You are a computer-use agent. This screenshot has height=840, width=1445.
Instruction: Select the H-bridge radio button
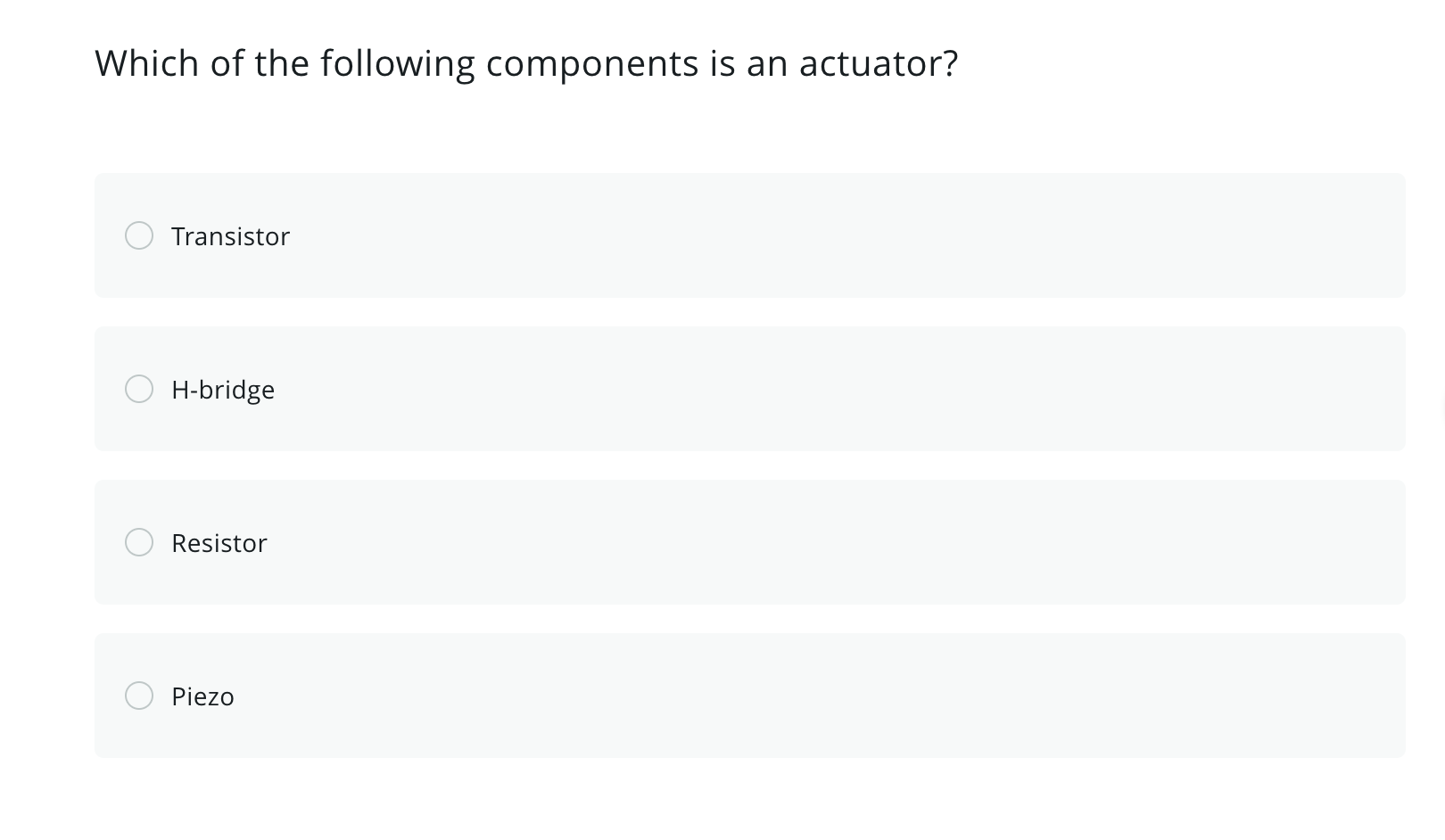pos(139,389)
